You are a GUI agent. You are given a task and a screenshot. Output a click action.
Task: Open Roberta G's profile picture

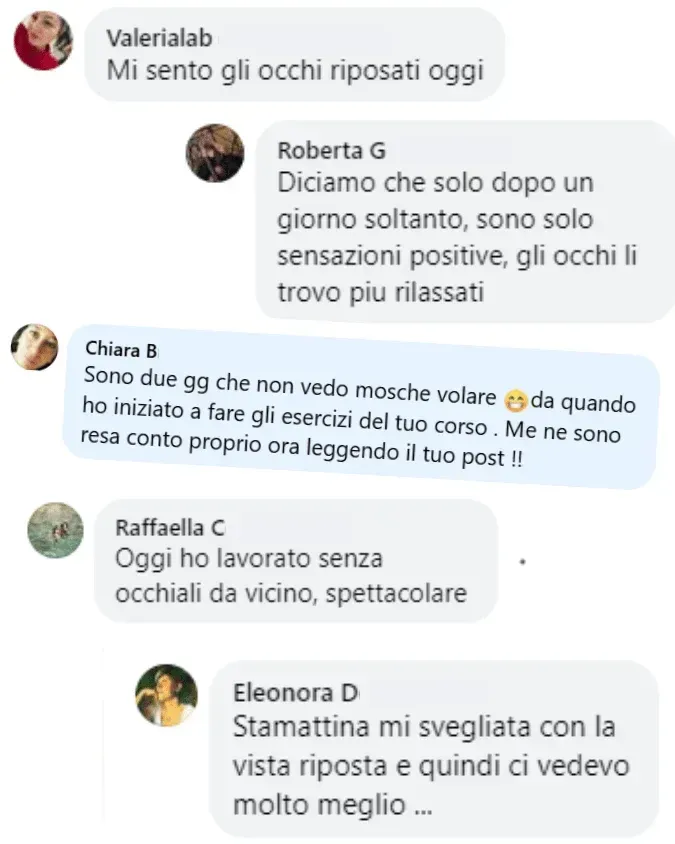coord(215,153)
